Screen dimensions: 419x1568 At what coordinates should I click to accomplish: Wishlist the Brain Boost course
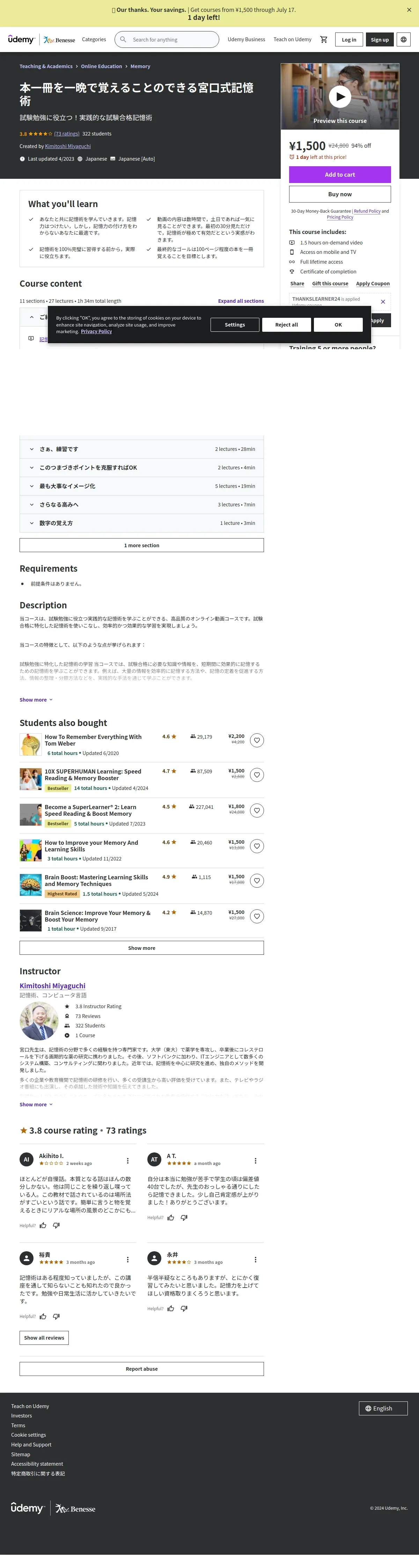(257, 881)
